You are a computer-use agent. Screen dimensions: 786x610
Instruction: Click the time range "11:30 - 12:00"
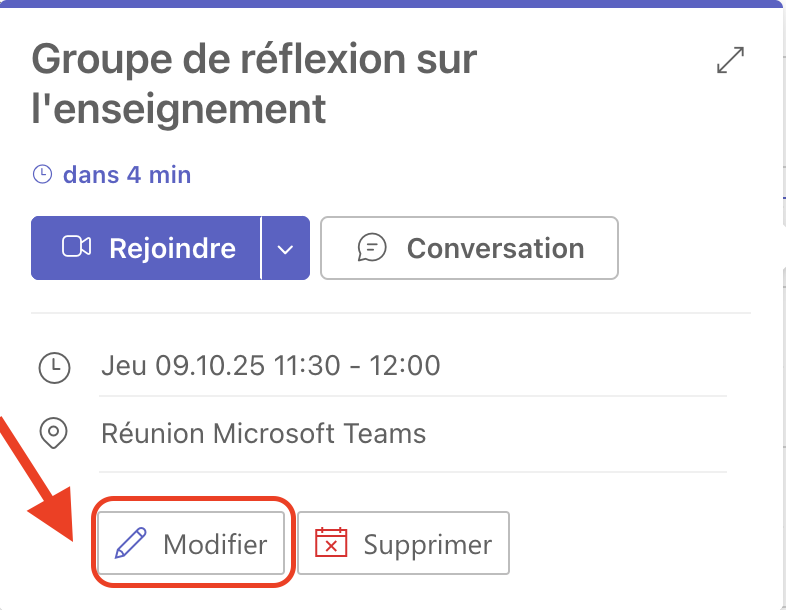point(355,366)
